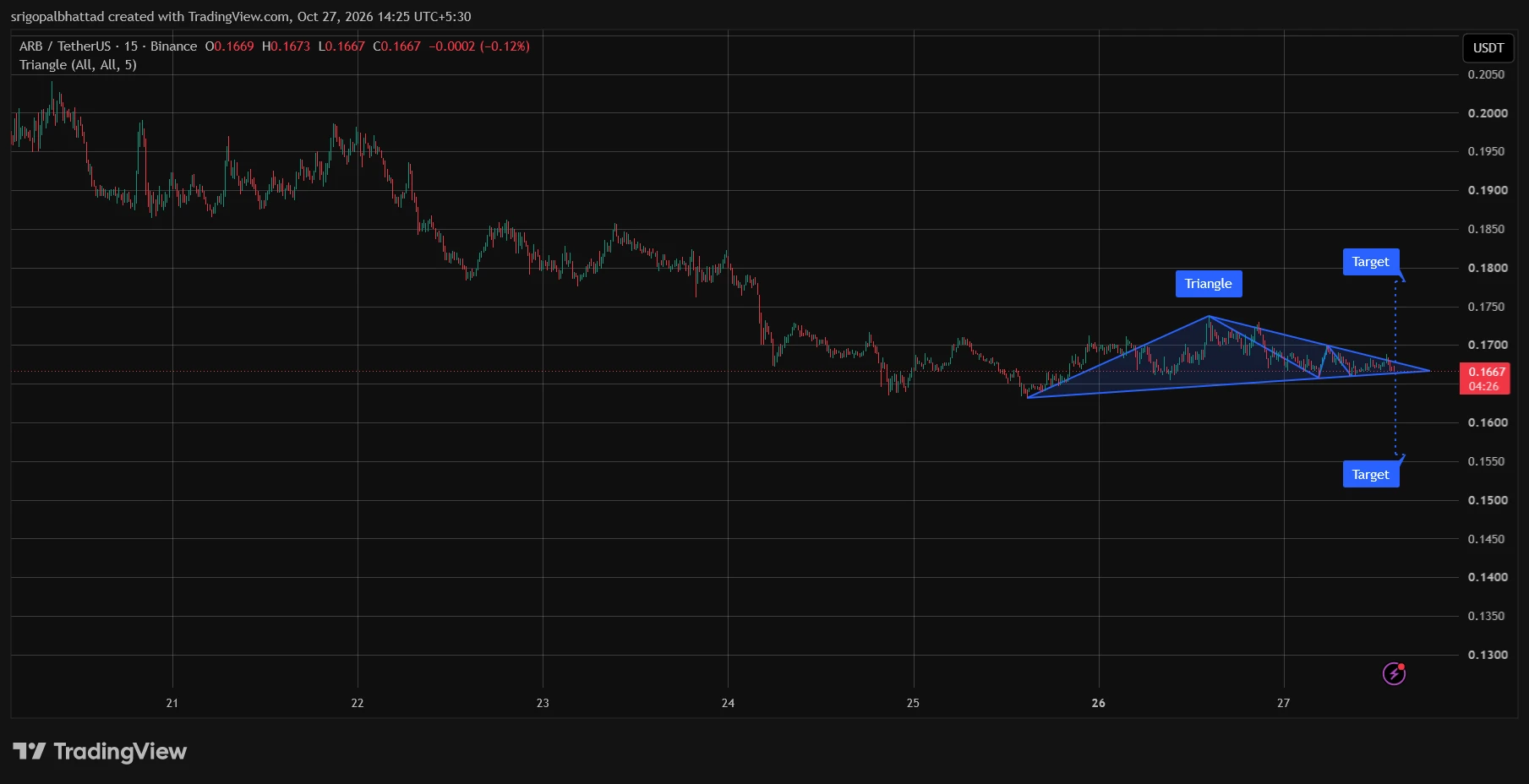Click the triangle pattern apex point
Screen dimensions: 1529x784
click(1428, 370)
